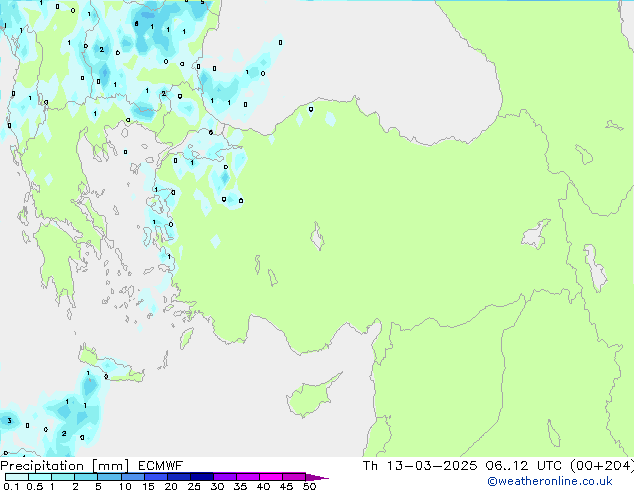Click the legend label "50"
The image size is (634, 490).
(x=309, y=486)
